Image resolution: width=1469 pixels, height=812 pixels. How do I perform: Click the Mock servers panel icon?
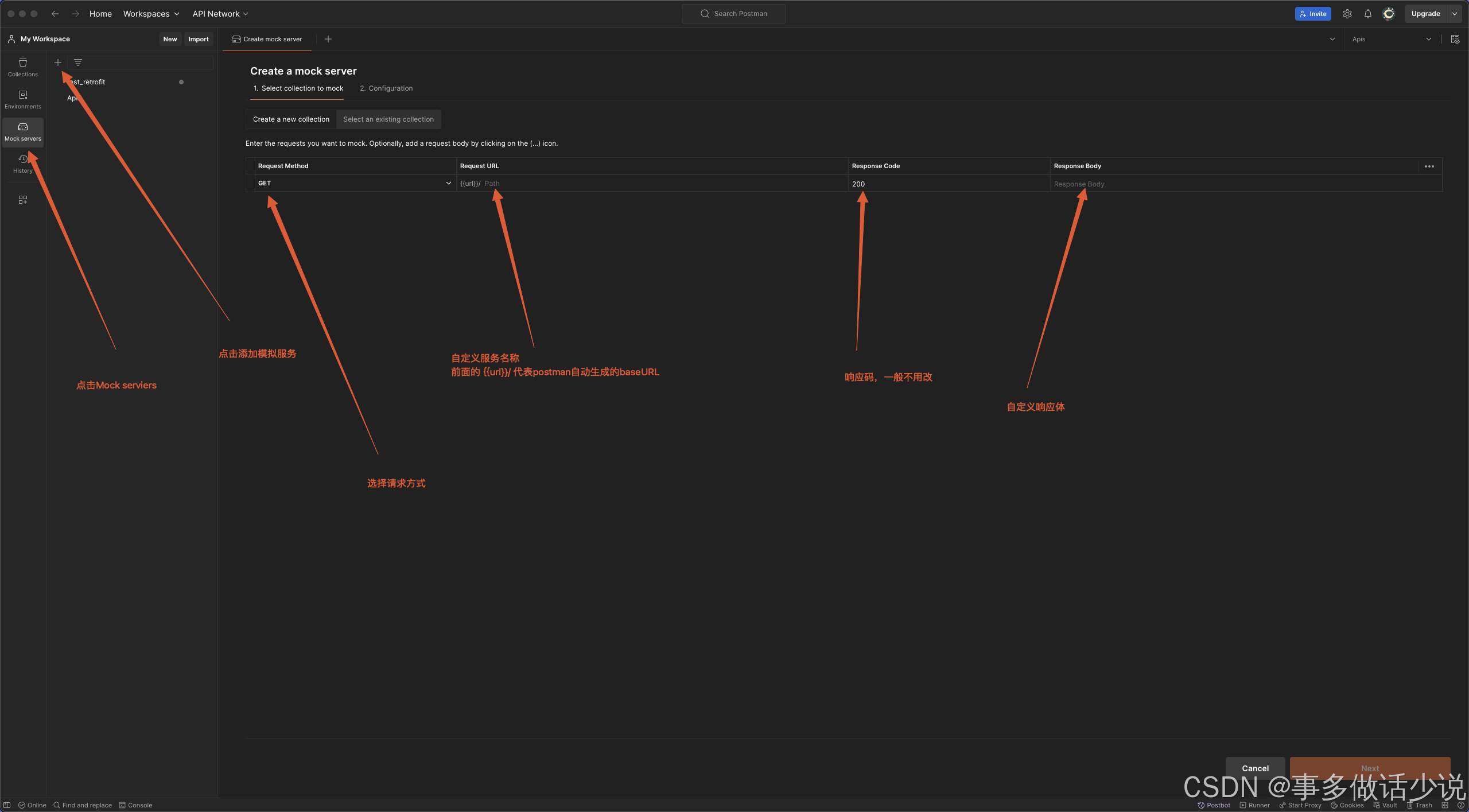tap(22, 131)
